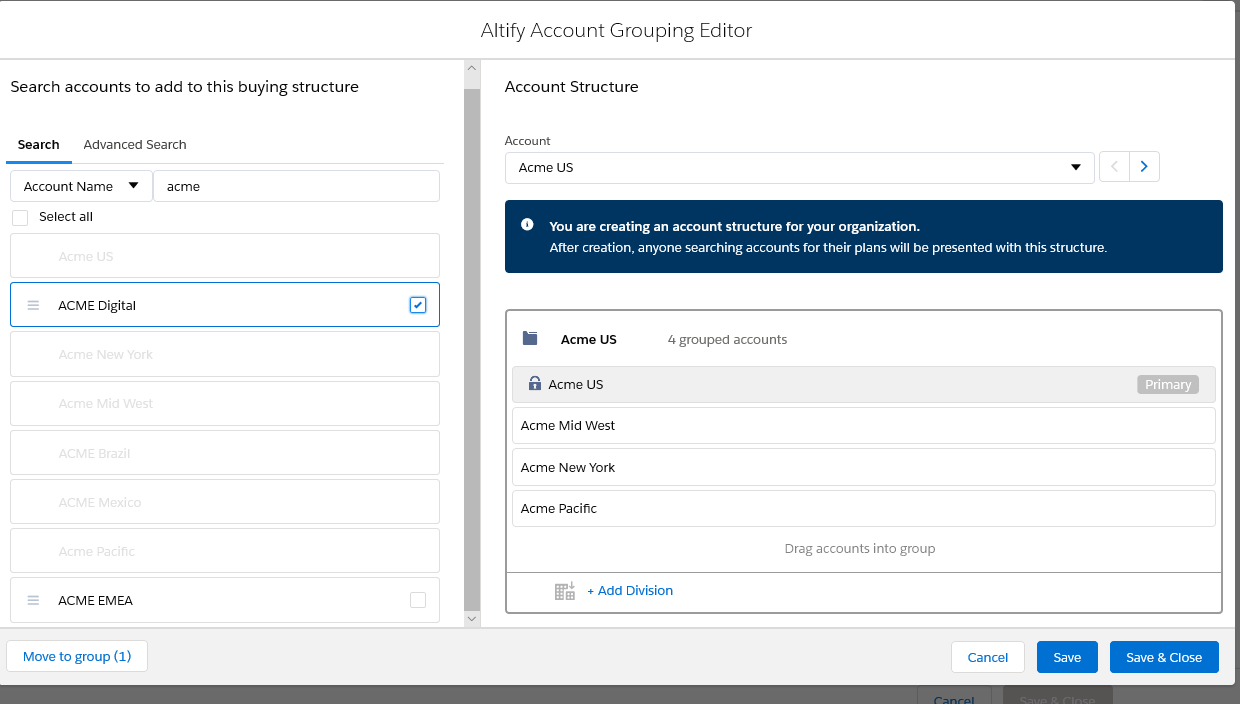The height and width of the screenshot is (704, 1240).
Task: Tick the Select all checkbox
Action: (x=20, y=217)
